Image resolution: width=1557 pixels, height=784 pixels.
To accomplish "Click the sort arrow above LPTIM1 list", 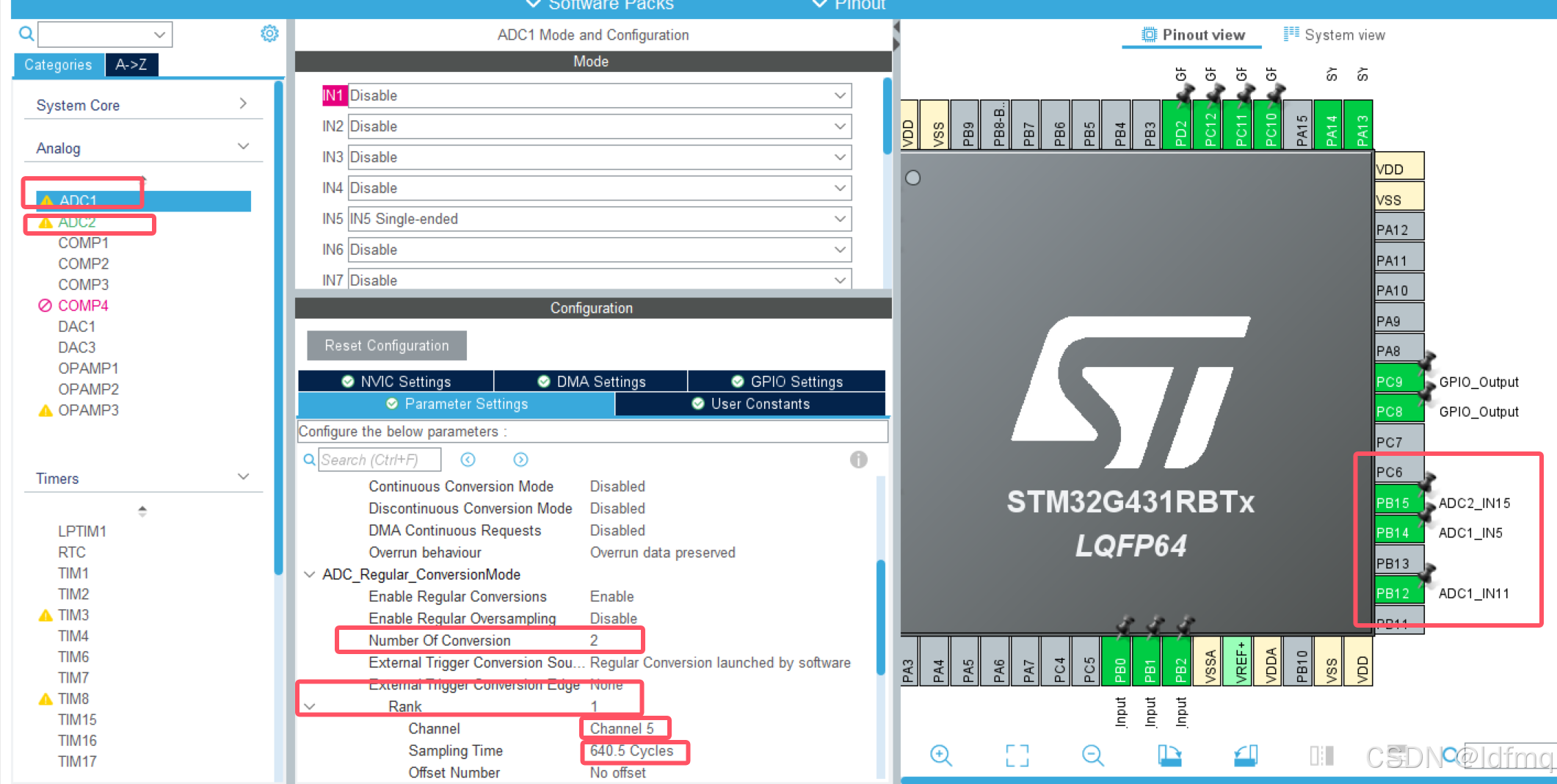I will [142, 510].
